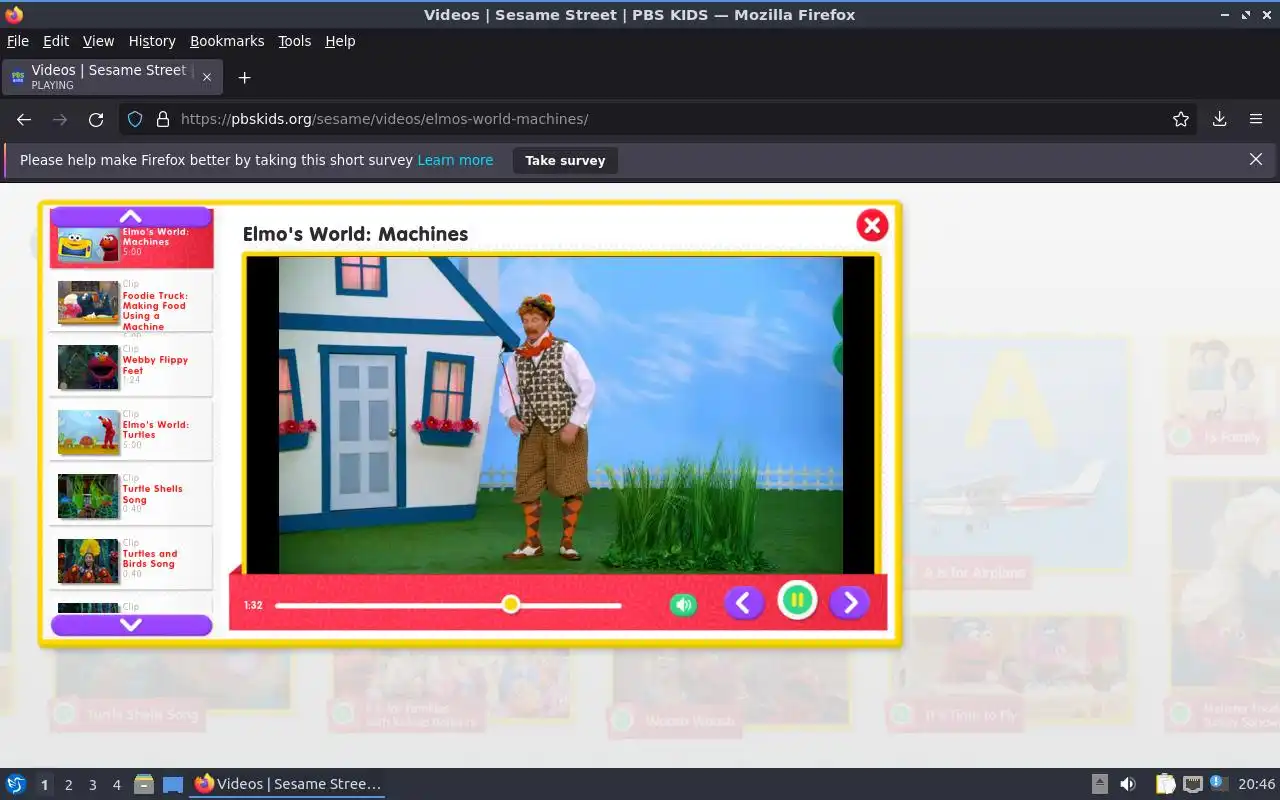Mute the video with the green speaker
The width and height of the screenshot is (1280, 800).
[683, 604]
